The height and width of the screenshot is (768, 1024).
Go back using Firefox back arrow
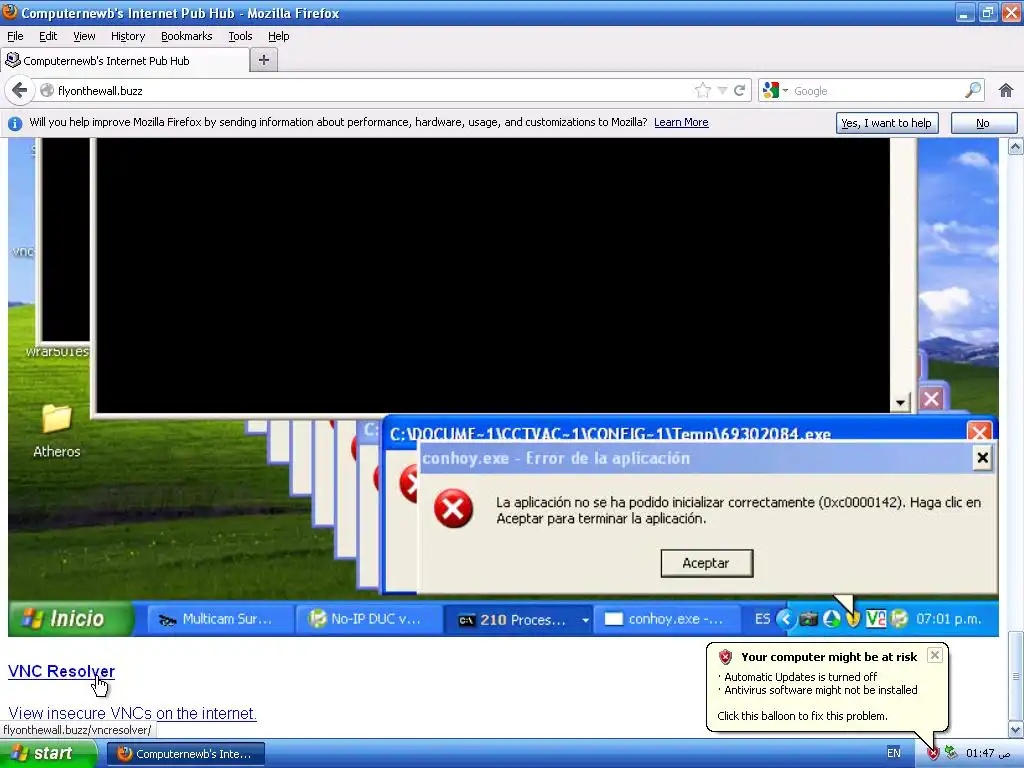20,90
